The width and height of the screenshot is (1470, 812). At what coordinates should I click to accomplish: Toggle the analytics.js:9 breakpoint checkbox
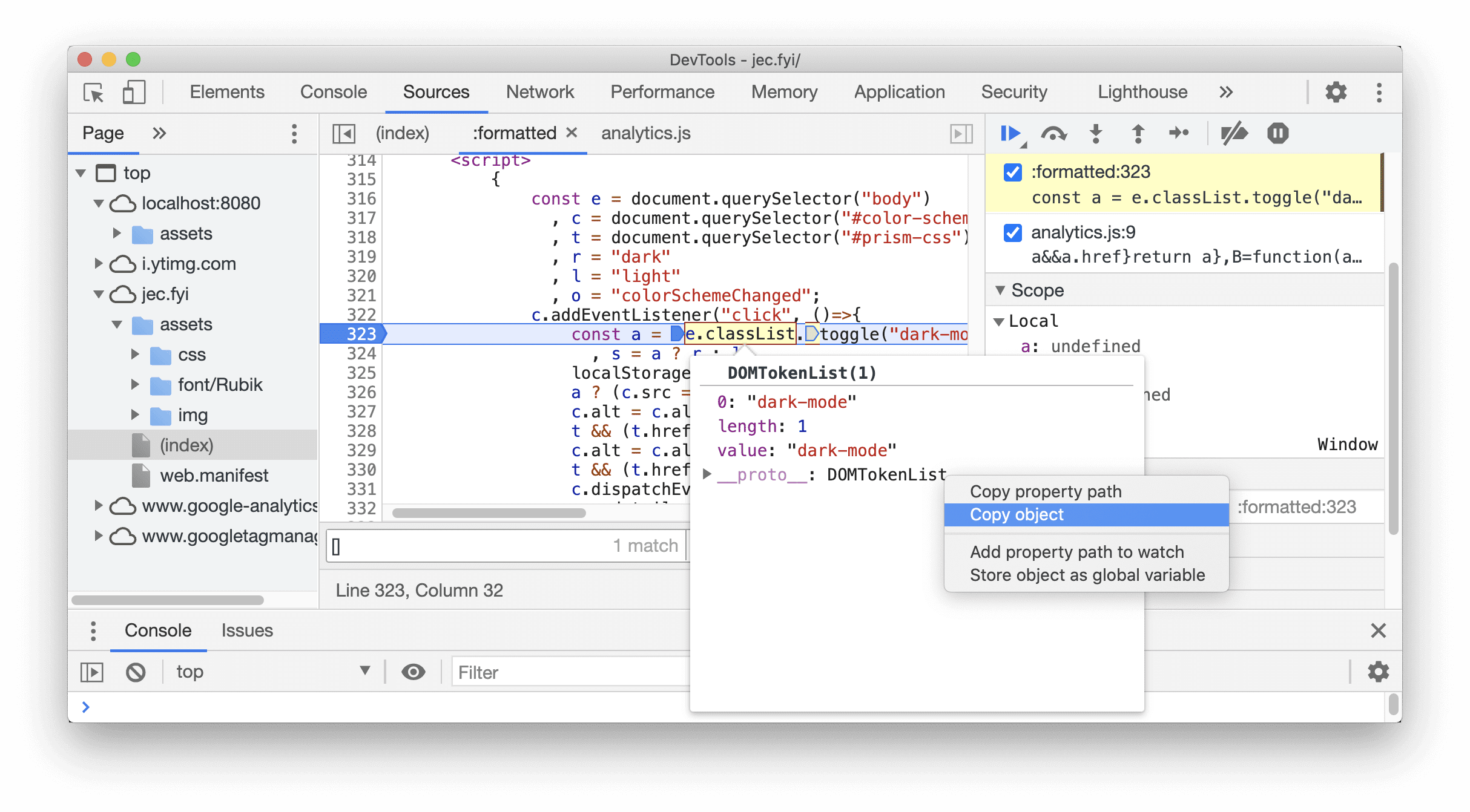1013,233
